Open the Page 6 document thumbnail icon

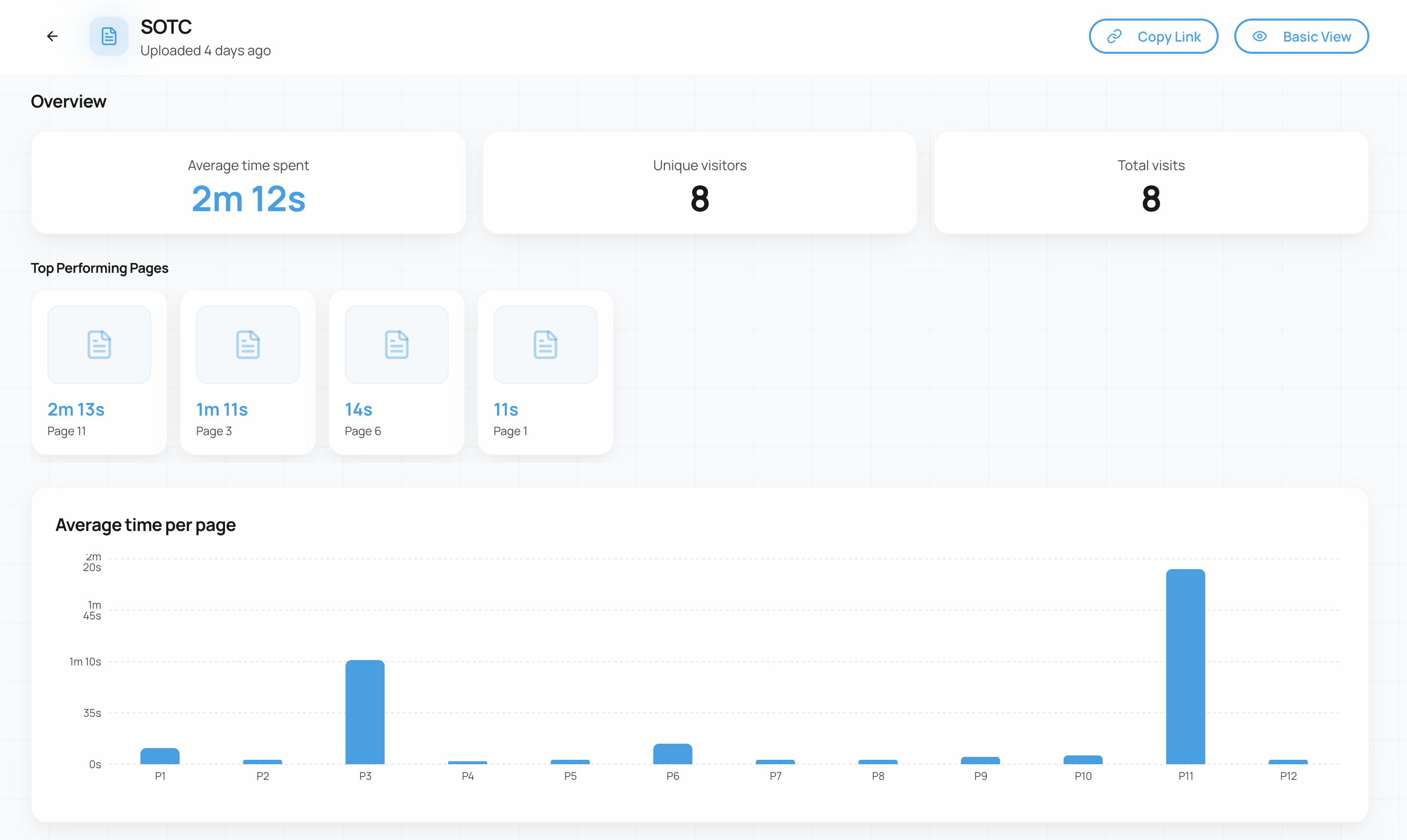click(396, 344)
